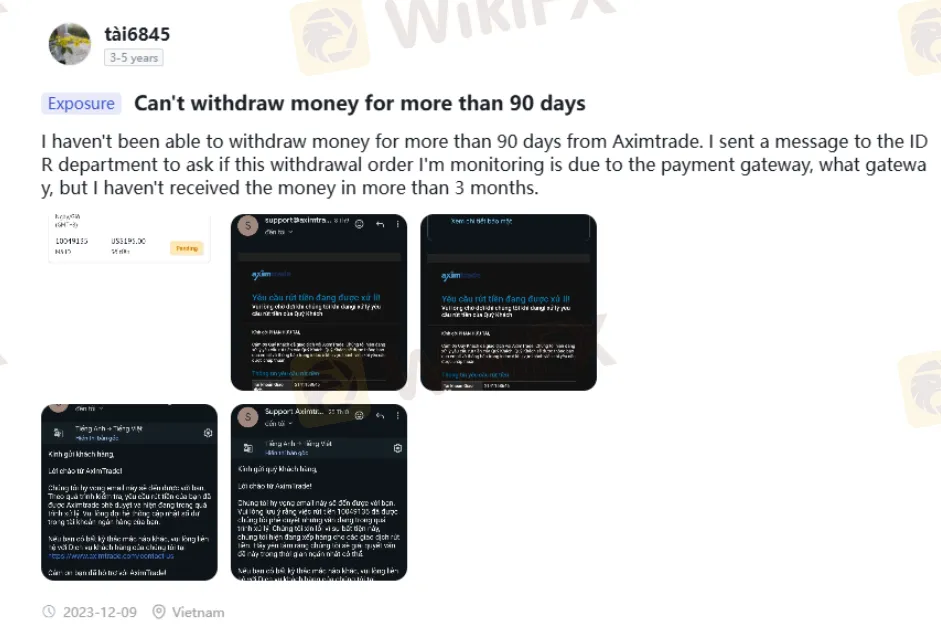
Task: Click the location pin icon beside Vietnam
Action: pos(158,612)
